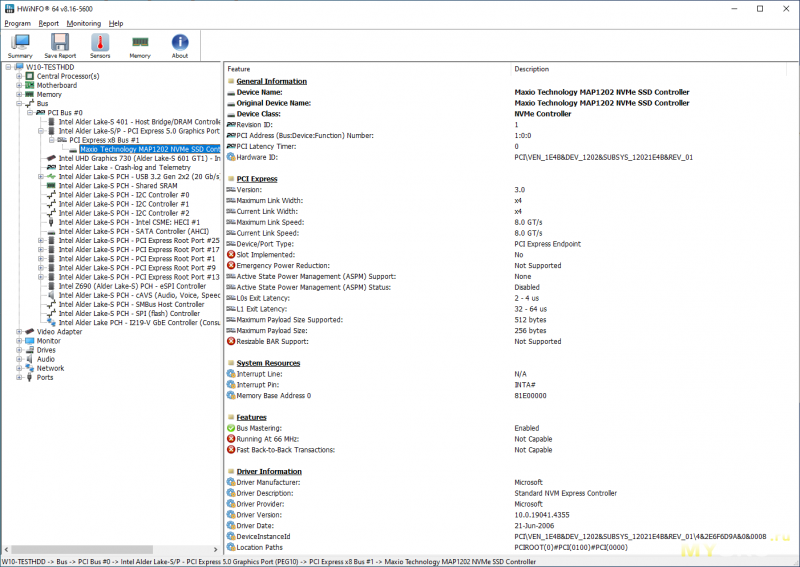Viewport: 800px width, 567px height.
Task: Click the Resizable BAR Support red icon
Action: pos(231,341)
